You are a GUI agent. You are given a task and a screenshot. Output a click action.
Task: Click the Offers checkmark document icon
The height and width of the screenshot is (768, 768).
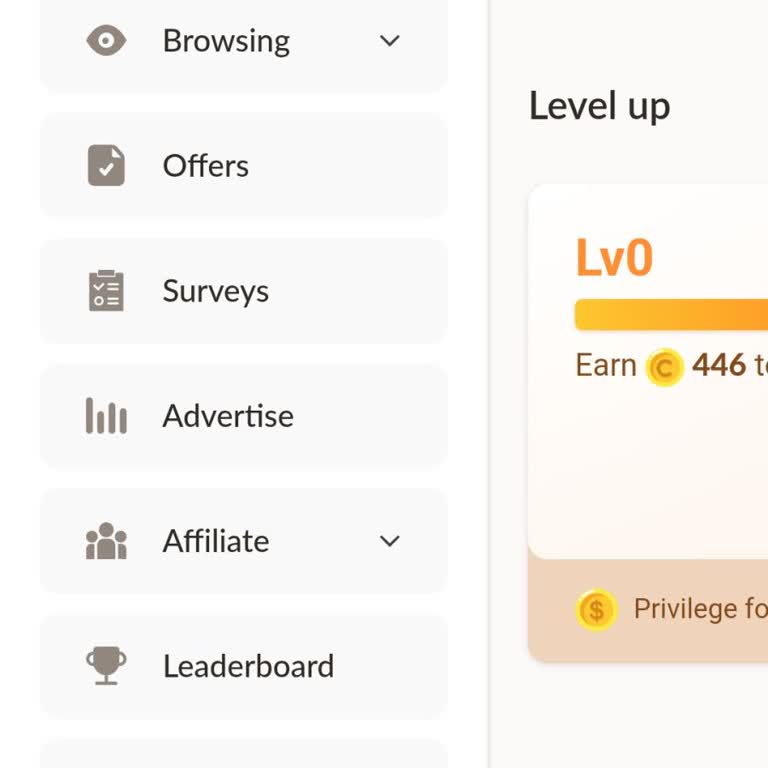point(106,166)
